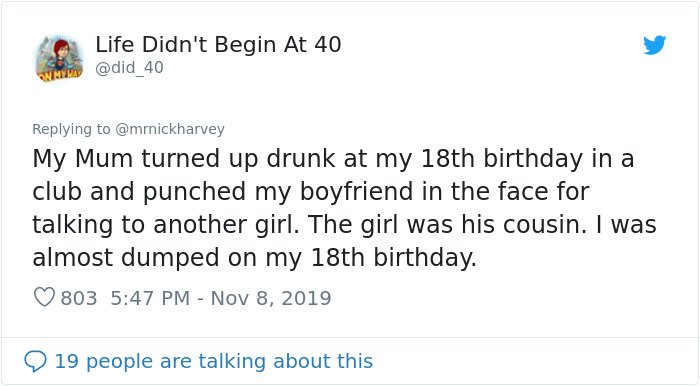
Task: Click the Nov 8, 2019 date
Action: pyautogui.click(x=271, y=298)
